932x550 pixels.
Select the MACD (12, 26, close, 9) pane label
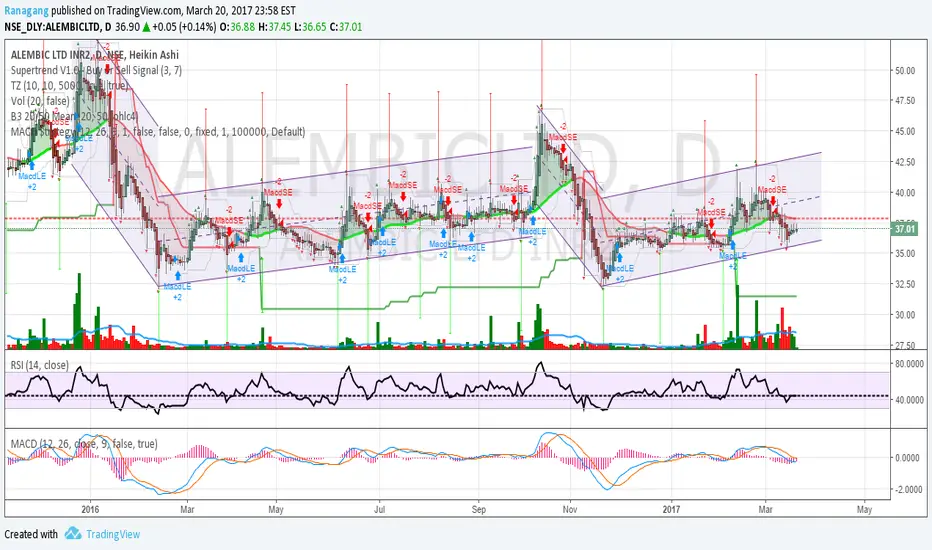[x=84, y=444]
